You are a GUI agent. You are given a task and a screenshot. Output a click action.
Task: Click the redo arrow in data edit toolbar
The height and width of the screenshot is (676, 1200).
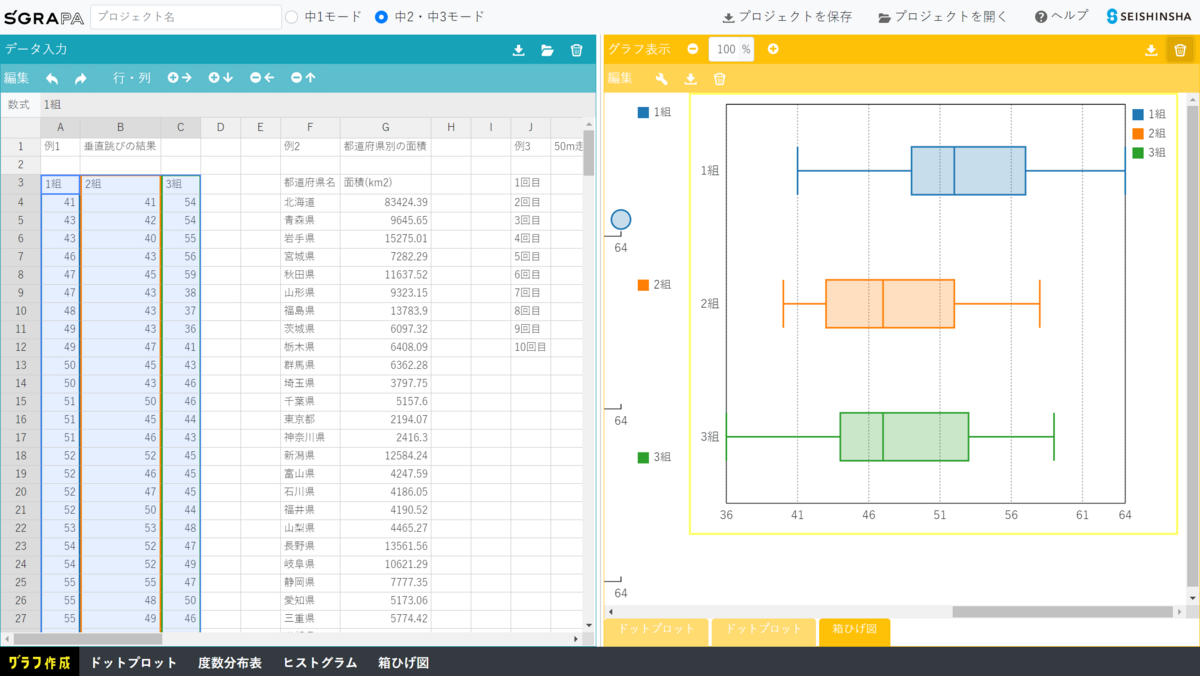click(81, 78)
